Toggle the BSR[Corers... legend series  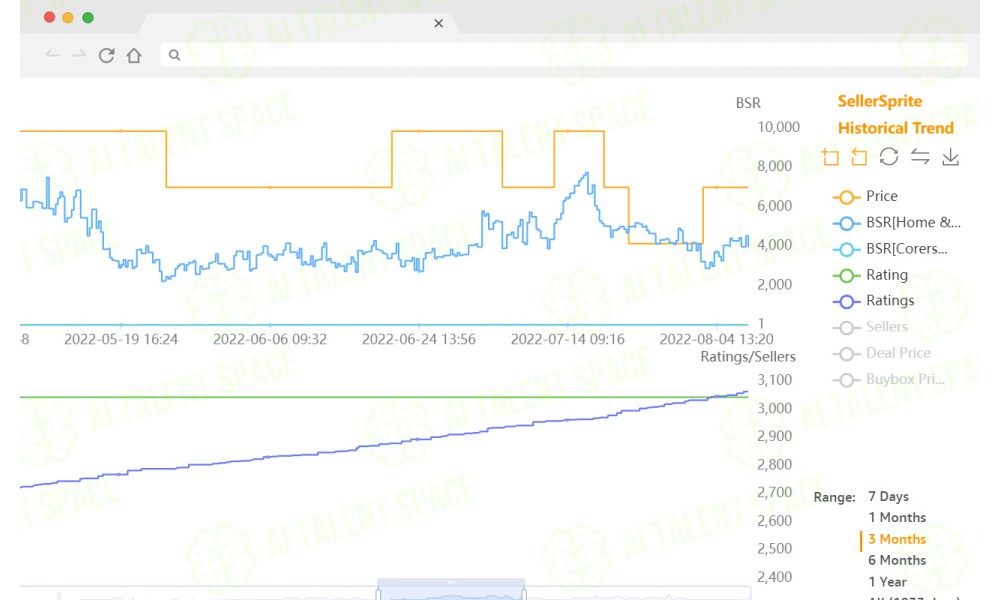tap(890, 249)
